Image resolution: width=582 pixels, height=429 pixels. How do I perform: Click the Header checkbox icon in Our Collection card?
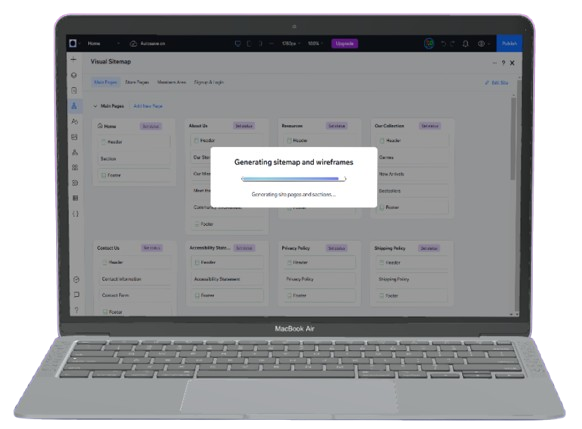coord(382,141)
